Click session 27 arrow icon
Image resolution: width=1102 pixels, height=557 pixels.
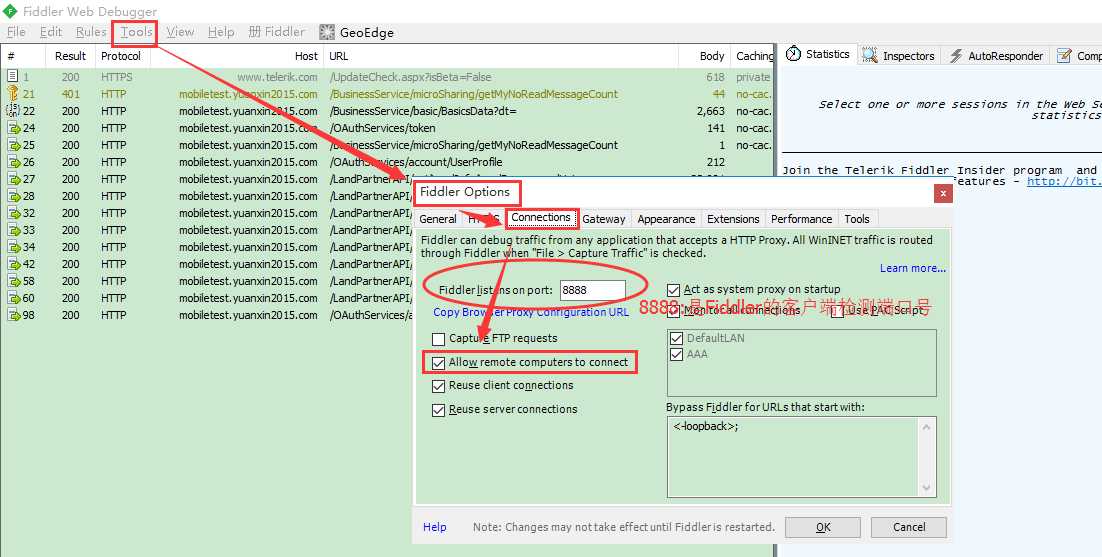(13, 179)
